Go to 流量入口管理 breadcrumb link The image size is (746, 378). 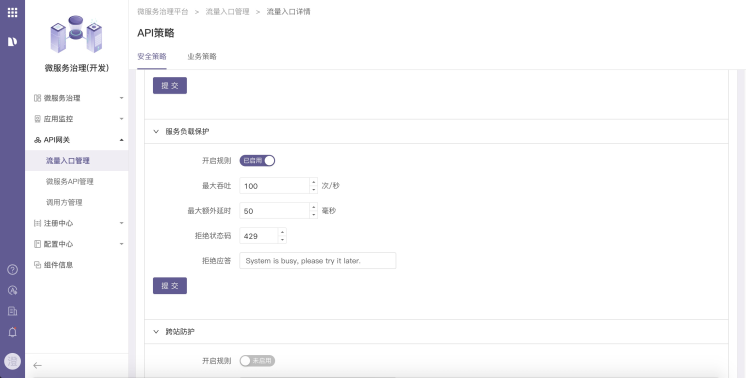pyautogui.click(x=227, y=12)
